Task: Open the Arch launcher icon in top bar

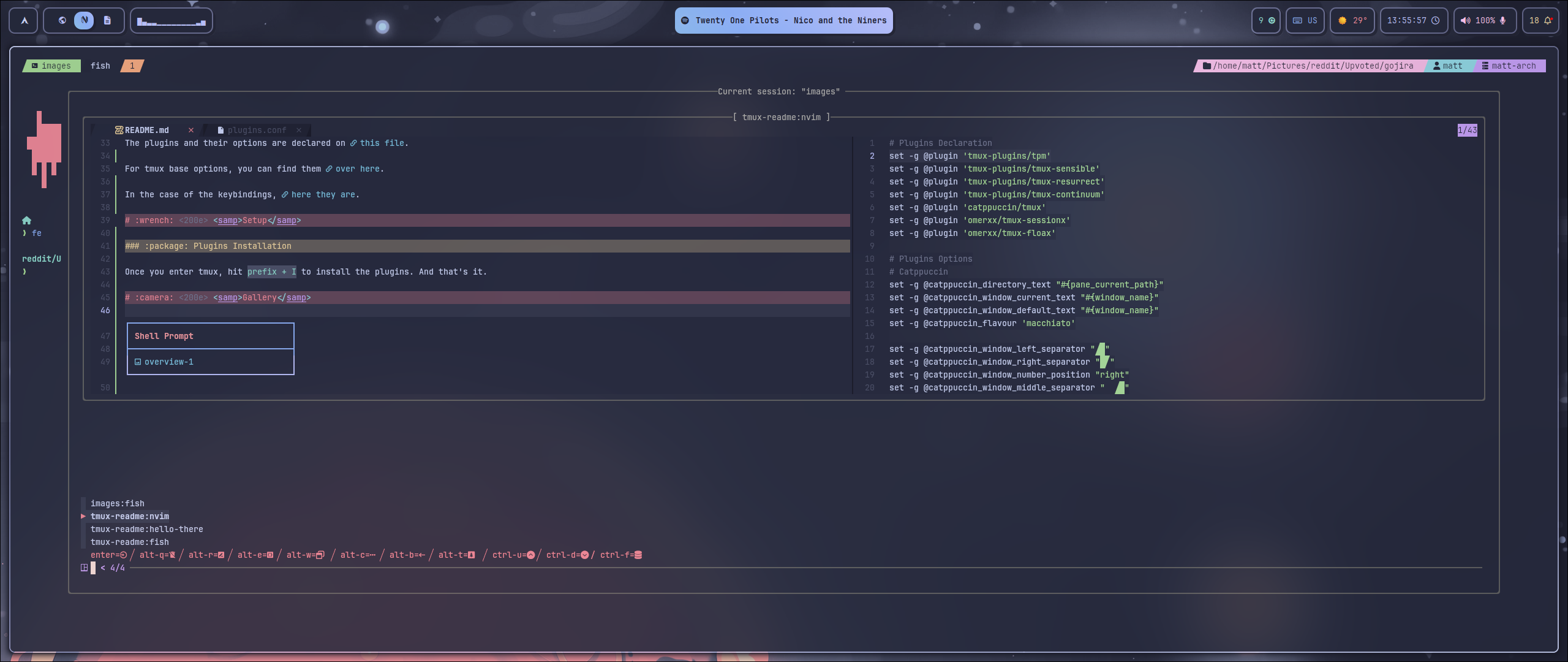Action: click(x=23, y=20)
